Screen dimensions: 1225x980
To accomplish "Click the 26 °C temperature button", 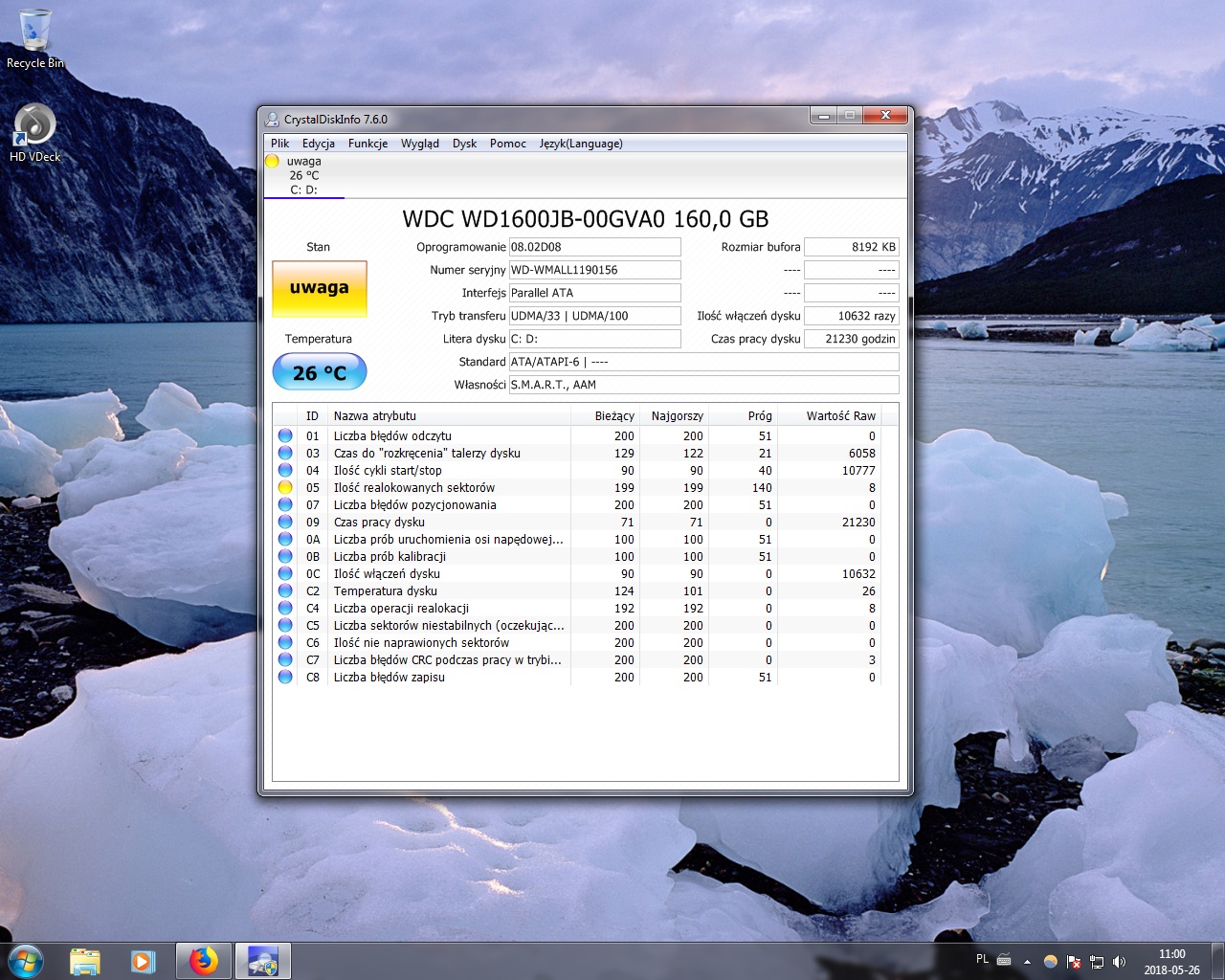I will pyautogui.click(x=320, y=372).
